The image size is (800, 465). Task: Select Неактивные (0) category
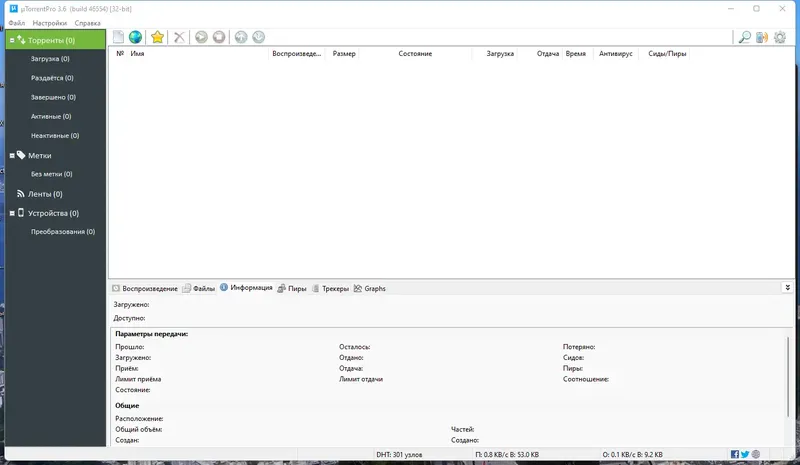(x=55, y=135)
